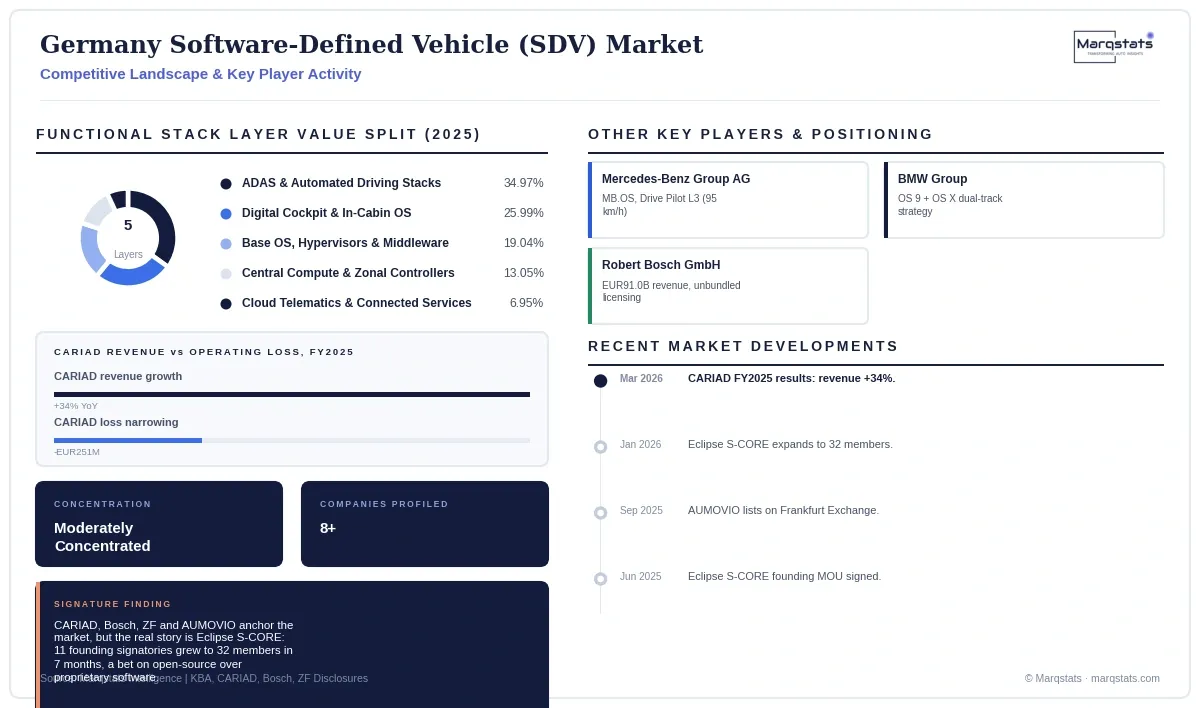The height and width of the screenshot is (708, 1200).
Task: Click 'AUMOVIO lists on Frankfurt Exchange.'
Action: pos(783,510)
